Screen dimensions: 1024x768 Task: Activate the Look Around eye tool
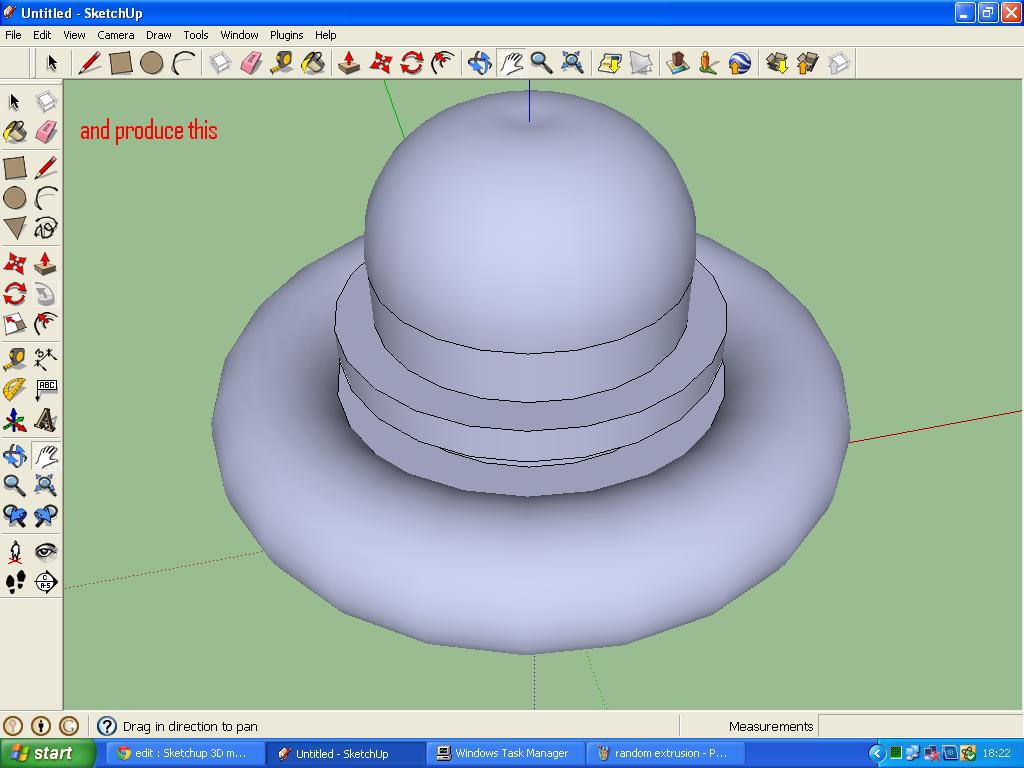click(45, 551)
